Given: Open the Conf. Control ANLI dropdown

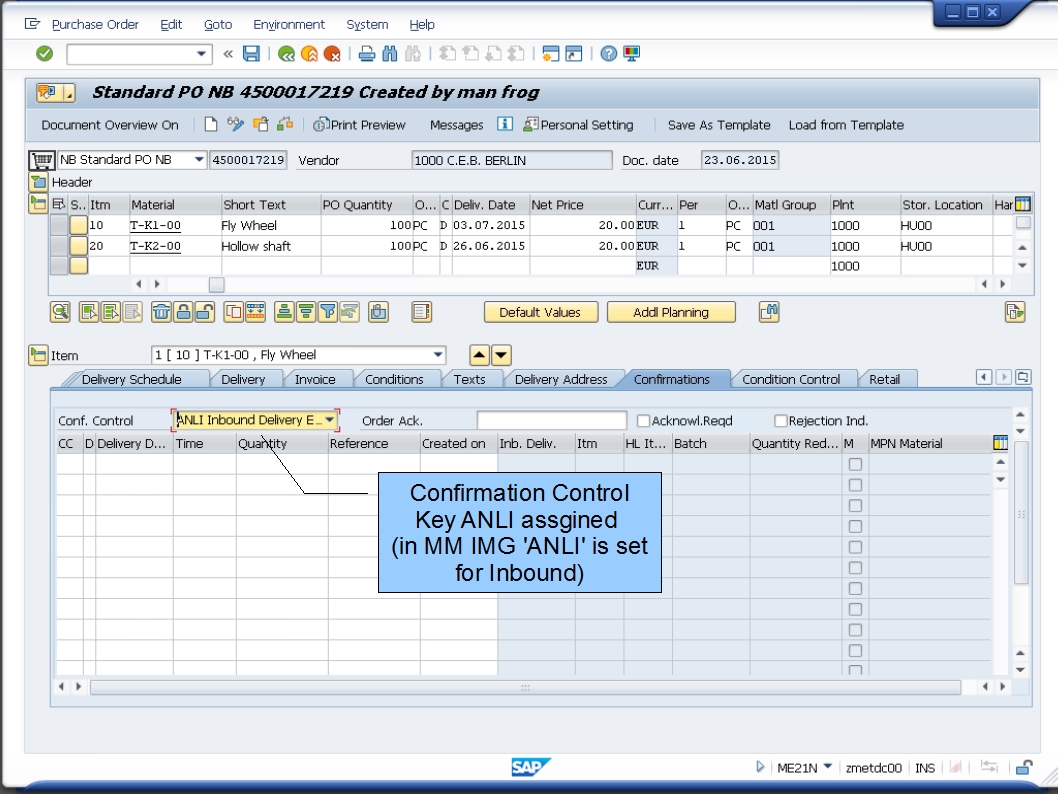Looking at the screenshot, I should click(329, 420).
